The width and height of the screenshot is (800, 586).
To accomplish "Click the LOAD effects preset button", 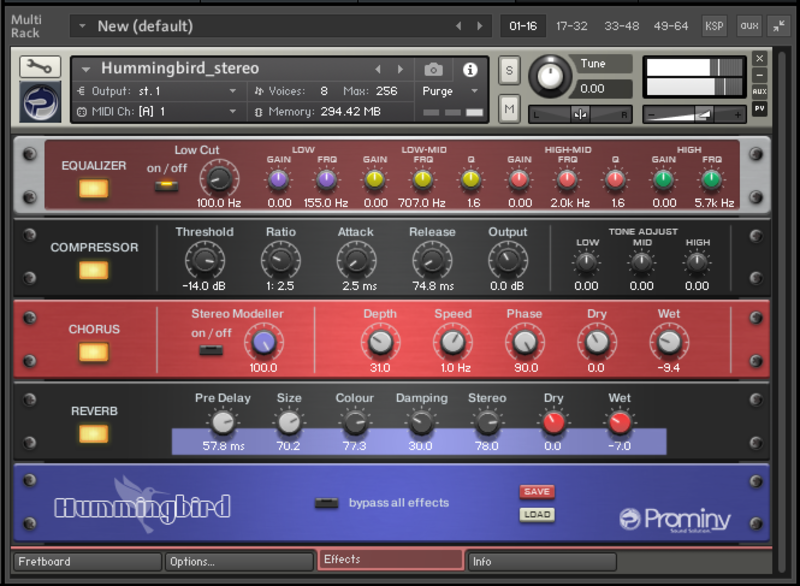I will [x=536, y=515].
